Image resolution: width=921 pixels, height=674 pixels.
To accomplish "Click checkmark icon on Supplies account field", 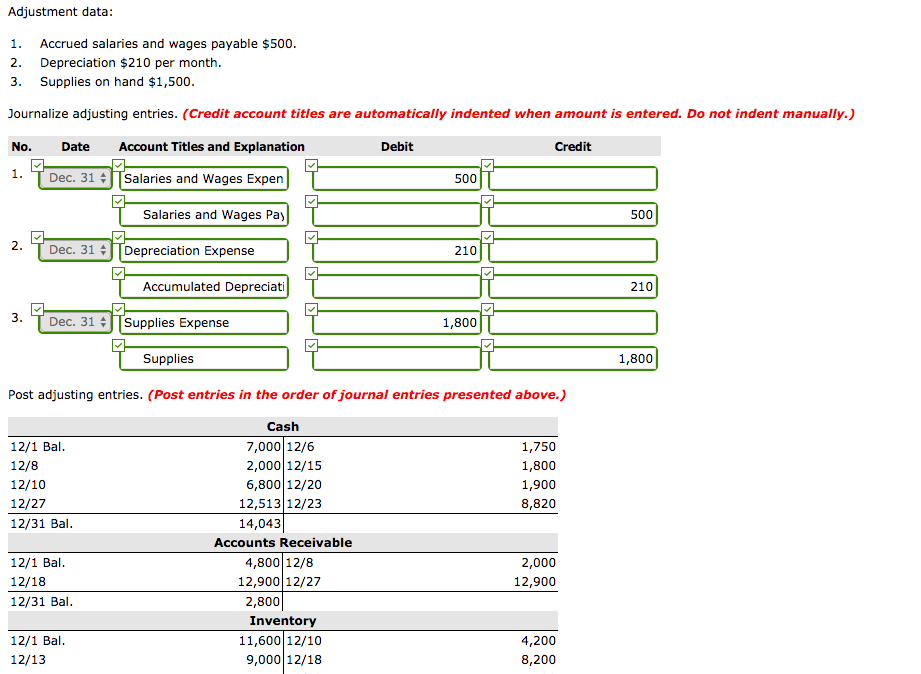I will click(x=119, y=345).
